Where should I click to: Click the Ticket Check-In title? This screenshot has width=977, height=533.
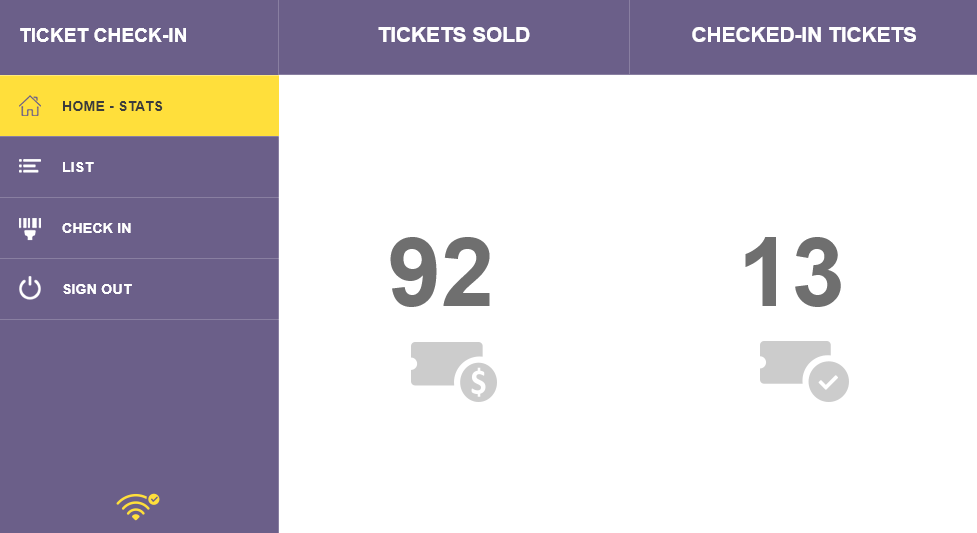pos(103,36)
